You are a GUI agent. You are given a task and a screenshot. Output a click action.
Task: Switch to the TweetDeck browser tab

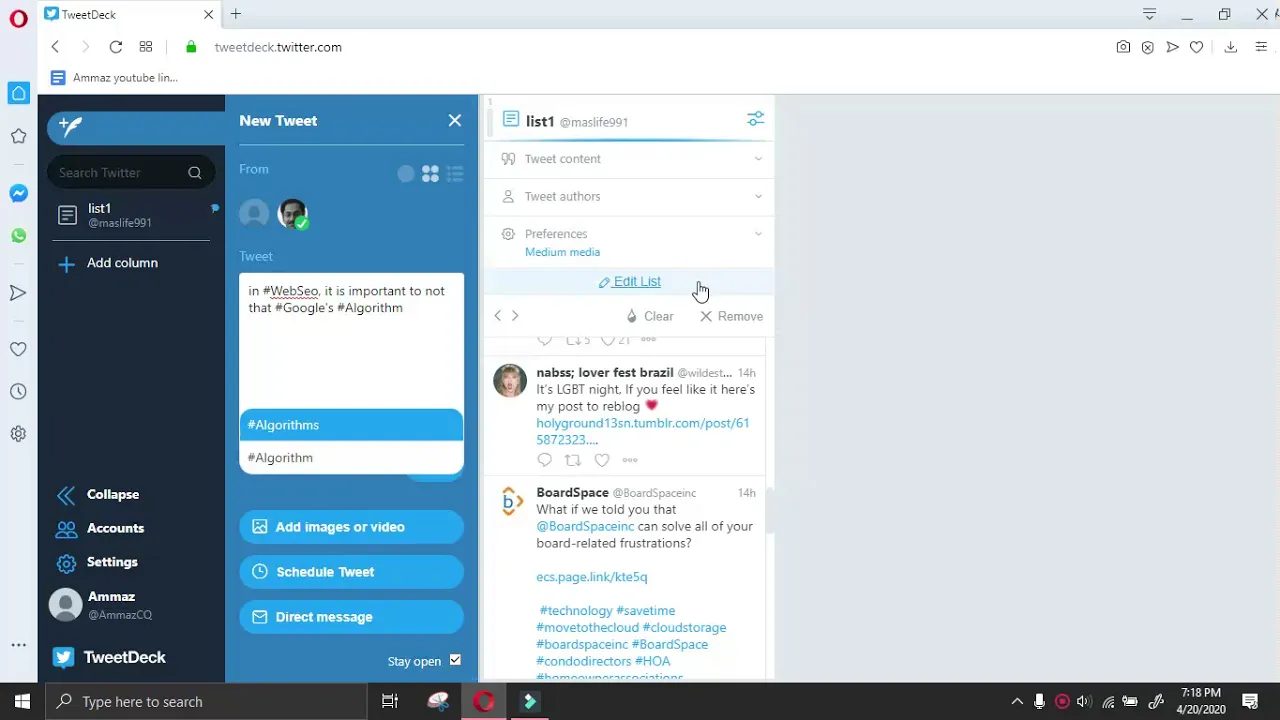pyautogui.click(x=130, y=14)
